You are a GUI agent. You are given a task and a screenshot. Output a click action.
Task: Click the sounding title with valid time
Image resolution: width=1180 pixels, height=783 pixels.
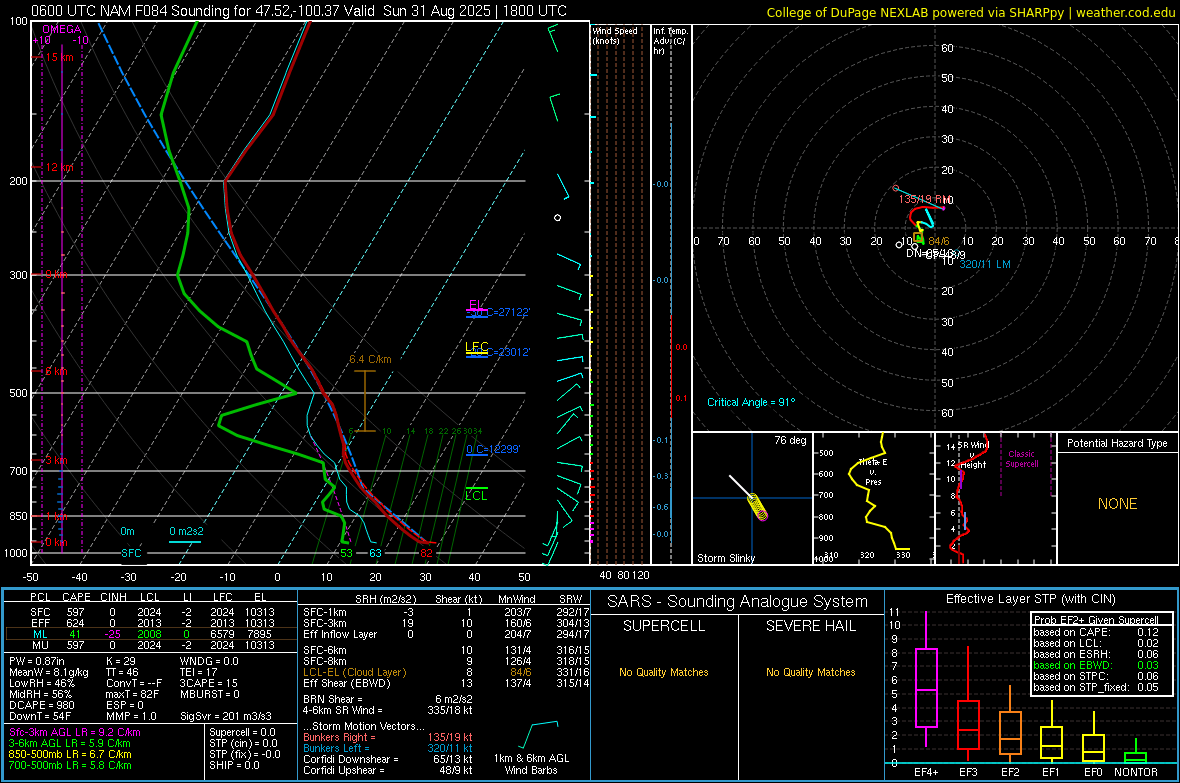pyautogui.click(x=299, y=11)
